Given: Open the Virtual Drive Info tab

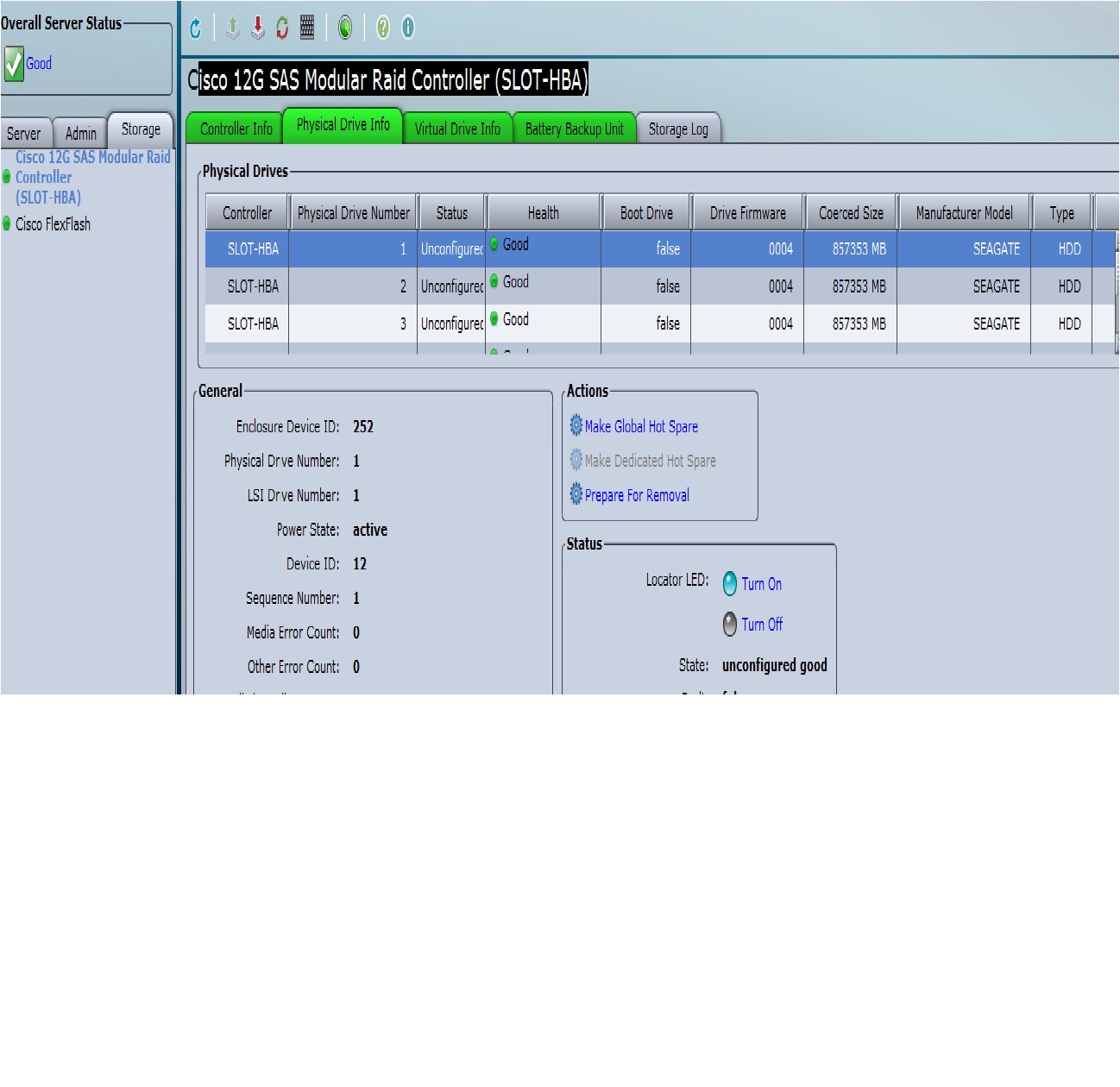Looking at the screenshot, I should coord(457,129).
